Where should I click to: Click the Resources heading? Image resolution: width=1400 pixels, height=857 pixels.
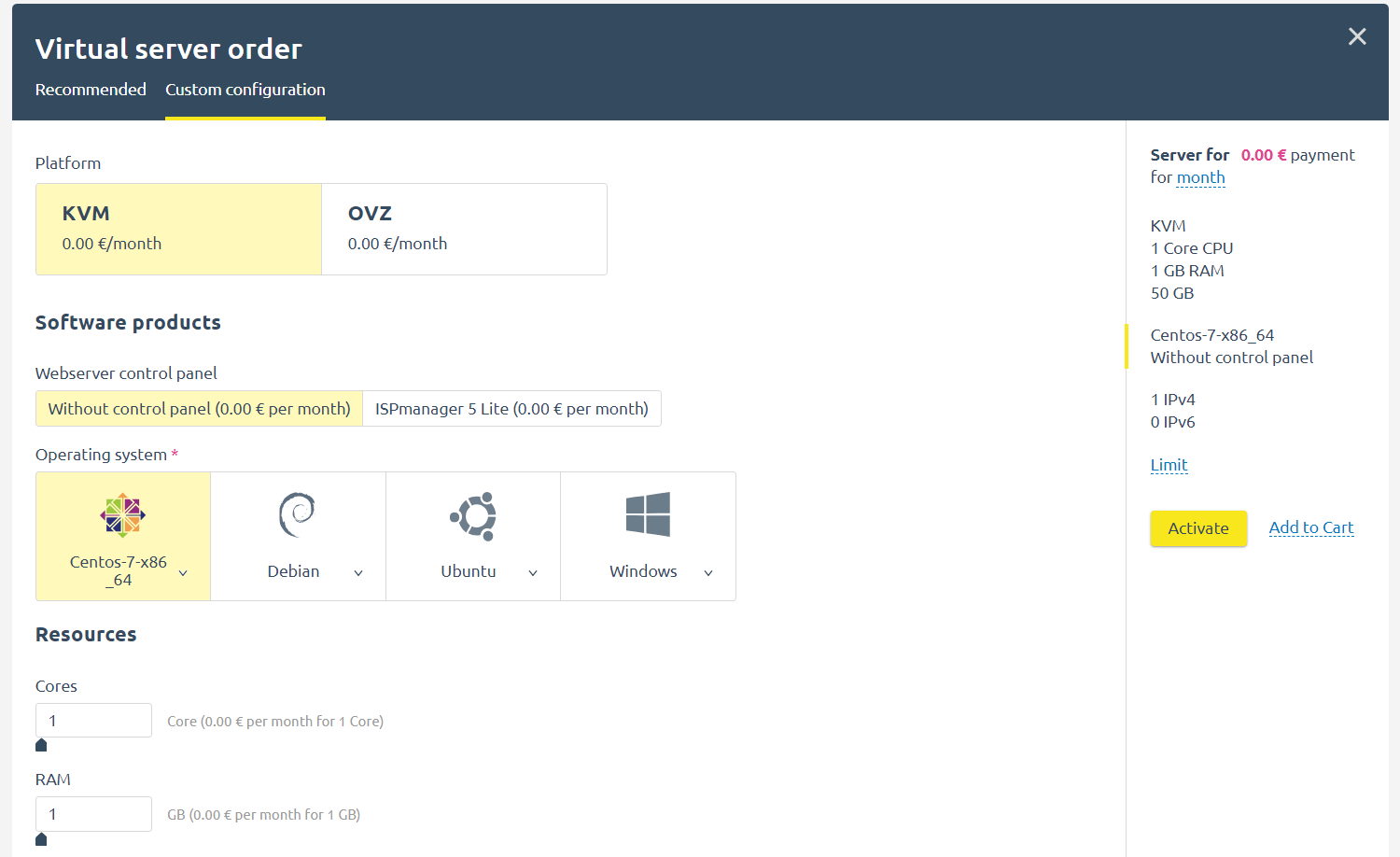[x=86, y=635]
